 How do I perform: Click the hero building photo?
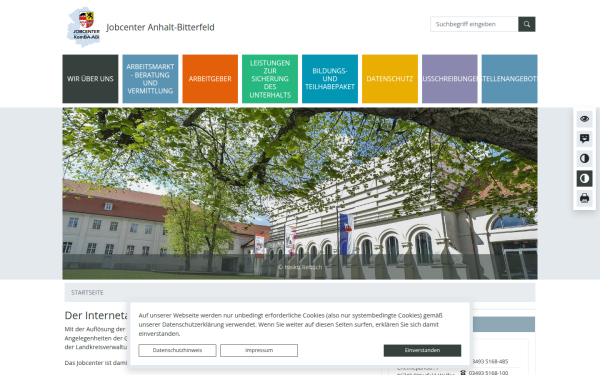pos(300,193)
